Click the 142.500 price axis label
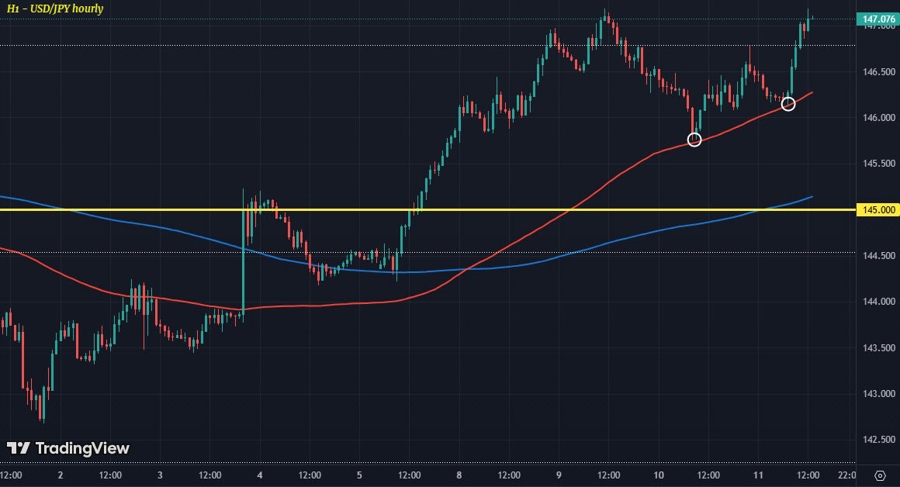The image size is (900, 487). [879, 439]
